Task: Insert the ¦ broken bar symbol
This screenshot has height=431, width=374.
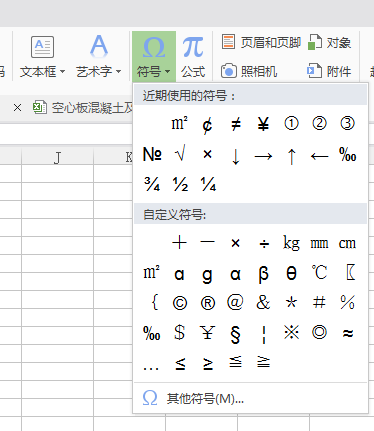Action: [264, 334]
